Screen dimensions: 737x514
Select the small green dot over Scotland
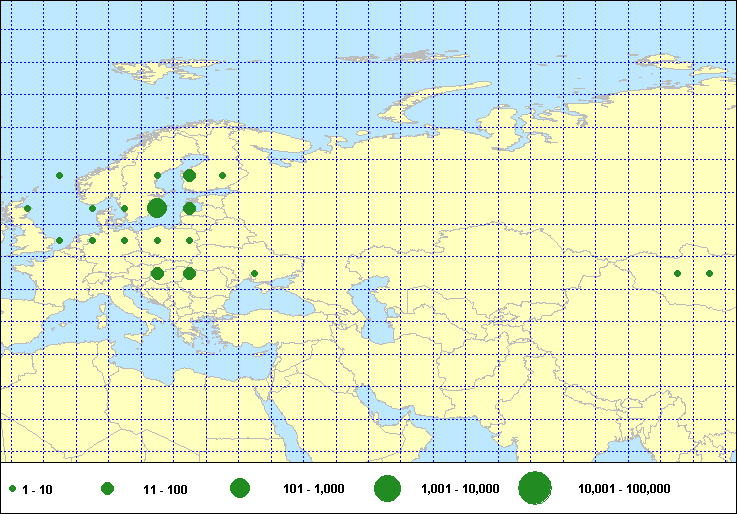(28, 208)
